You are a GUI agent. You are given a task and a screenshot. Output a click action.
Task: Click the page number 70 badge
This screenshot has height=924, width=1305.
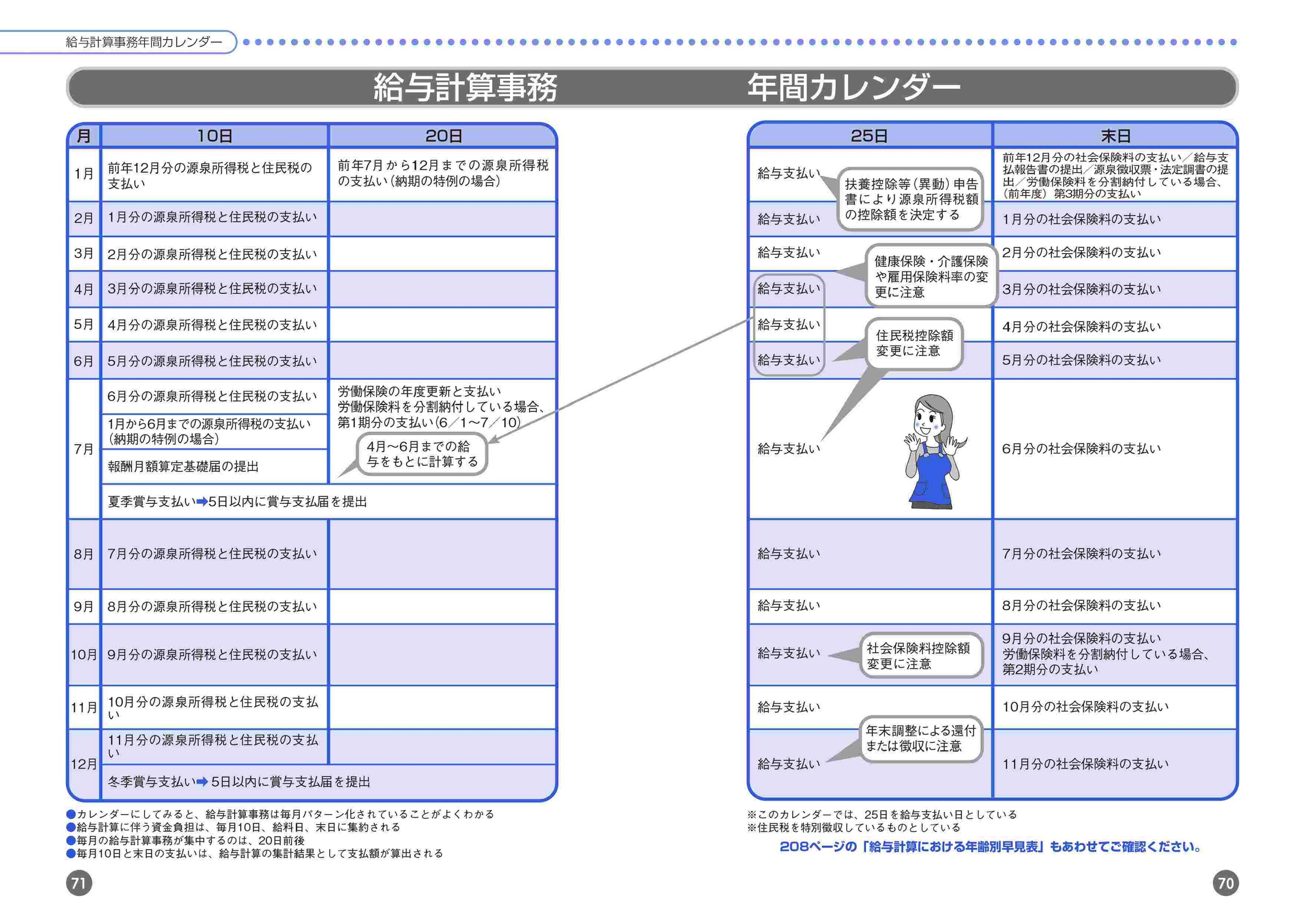(x=1225, y=883)
